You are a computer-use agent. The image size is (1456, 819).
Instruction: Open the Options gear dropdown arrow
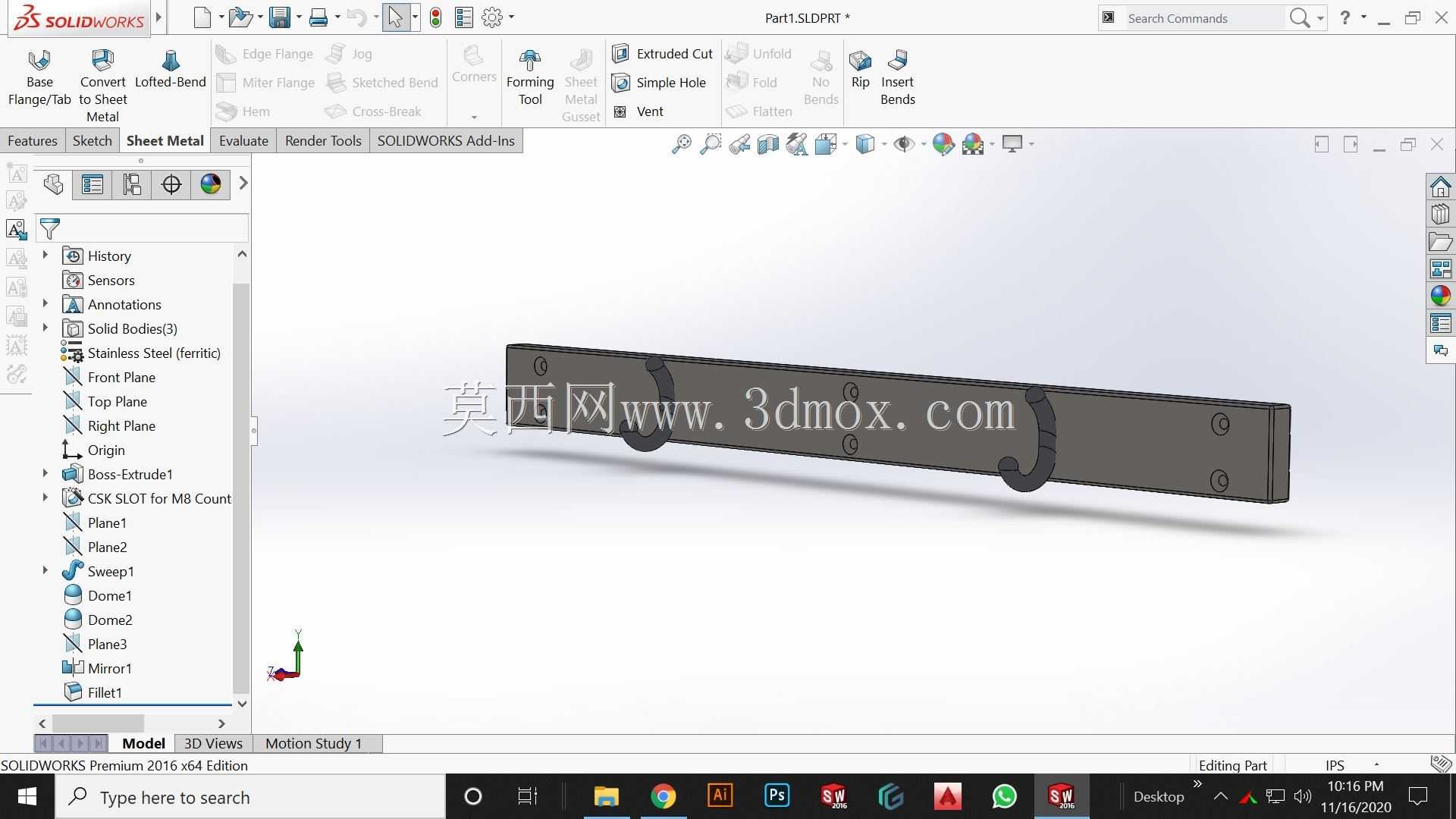pos(511,17)
